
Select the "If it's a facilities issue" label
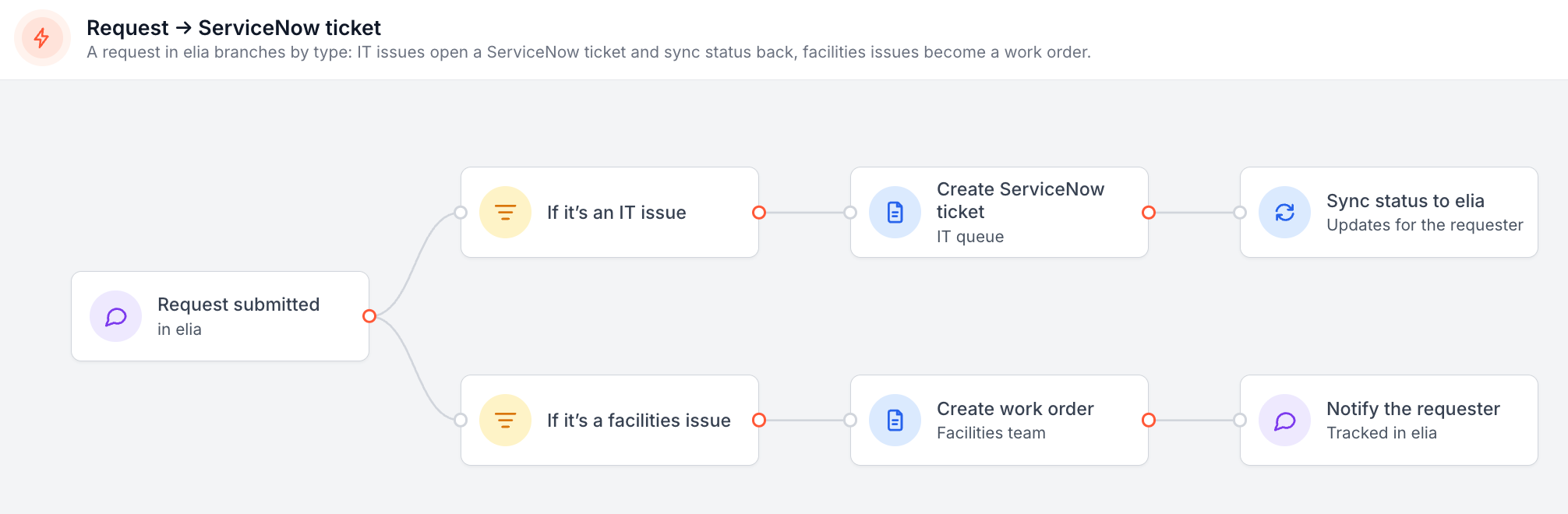pos(639,421)
